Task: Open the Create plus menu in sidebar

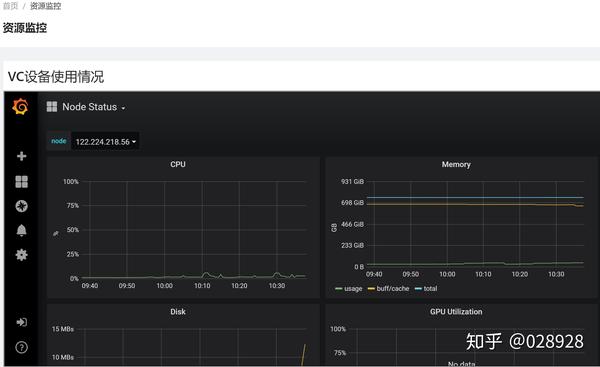Action: coord(21,156)
